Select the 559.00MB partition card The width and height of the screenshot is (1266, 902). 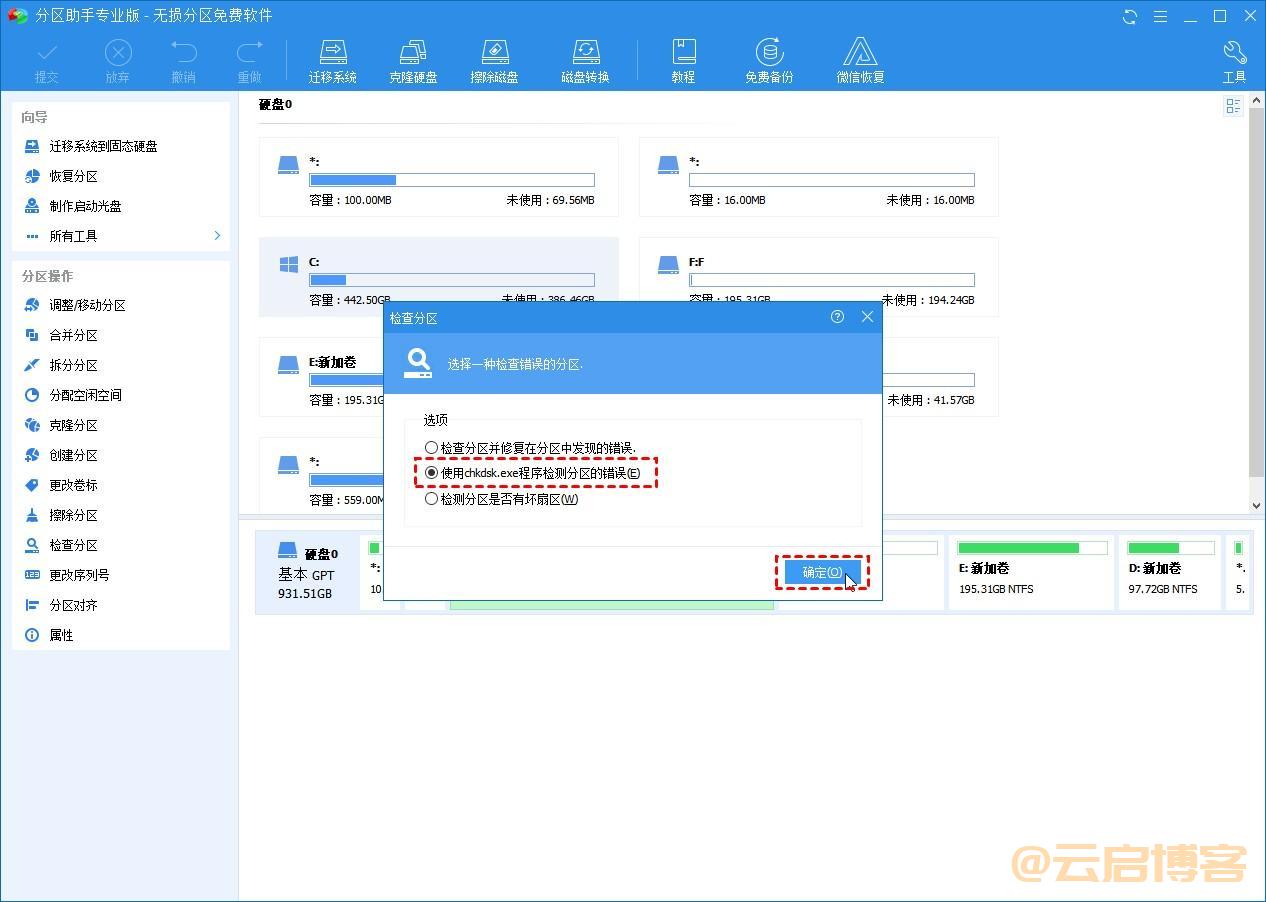321,477
